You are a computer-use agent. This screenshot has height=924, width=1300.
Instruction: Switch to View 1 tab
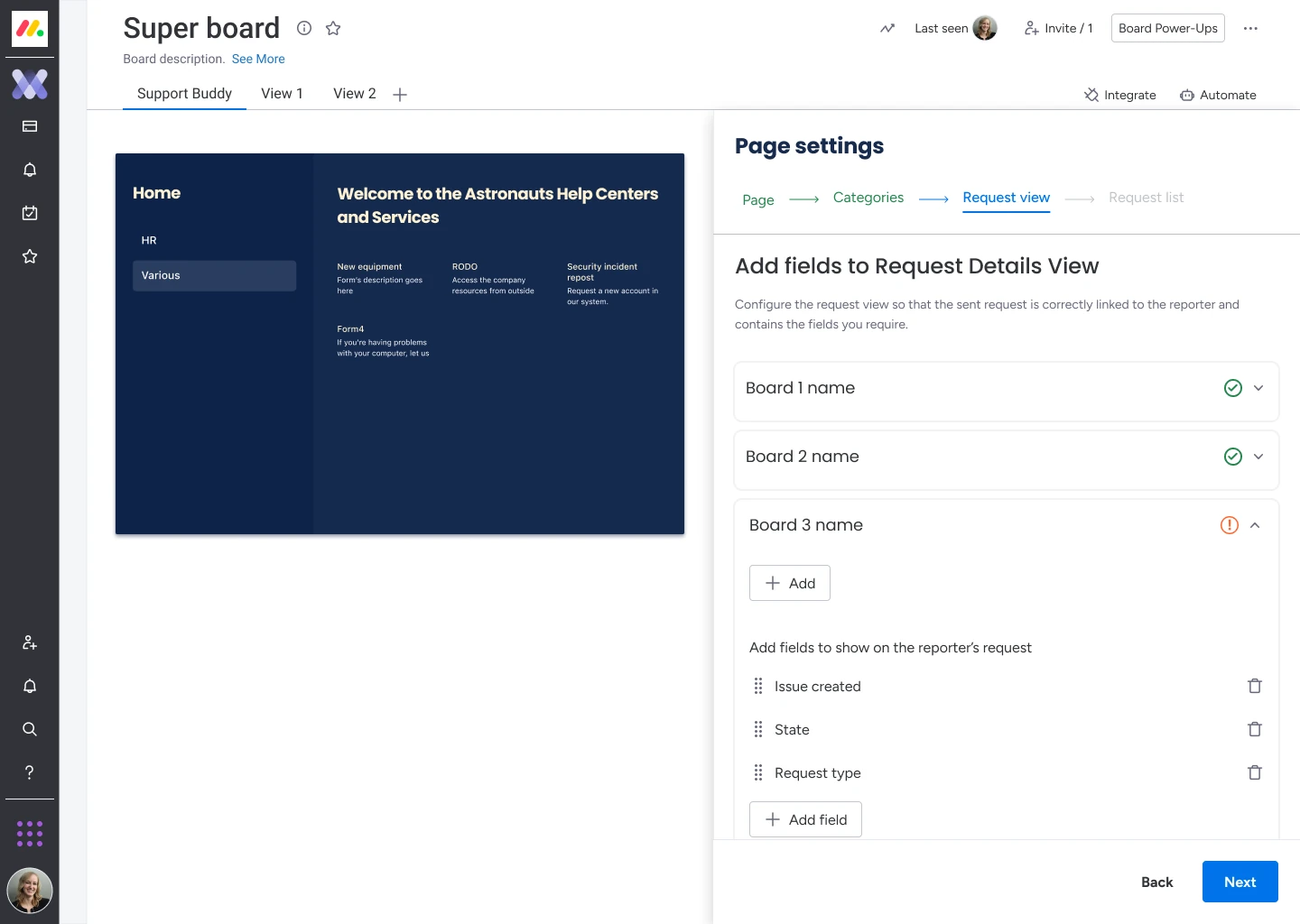[x=282, y=94]
